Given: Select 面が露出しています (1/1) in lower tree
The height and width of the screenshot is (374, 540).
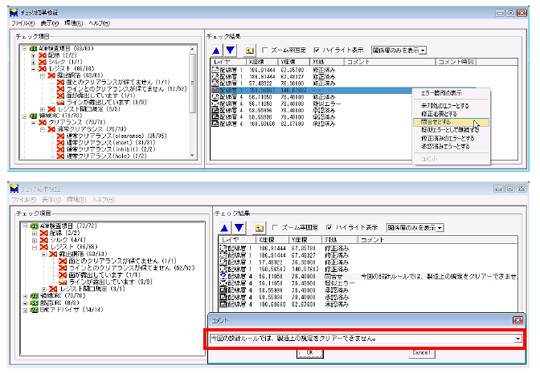Looking at the screenshot, I should [104, 275].
